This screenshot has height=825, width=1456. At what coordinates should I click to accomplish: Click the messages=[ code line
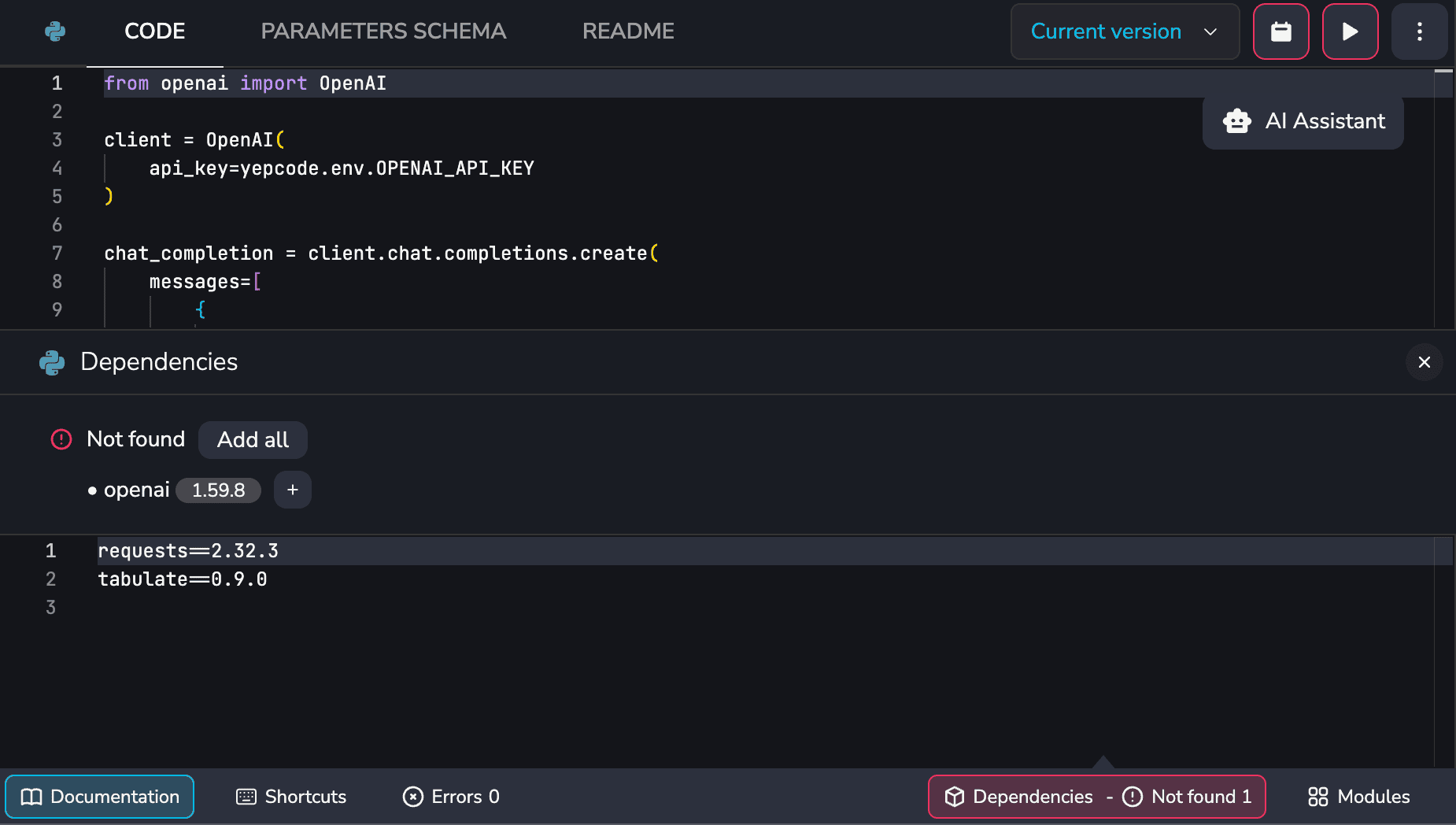point(205,282)
